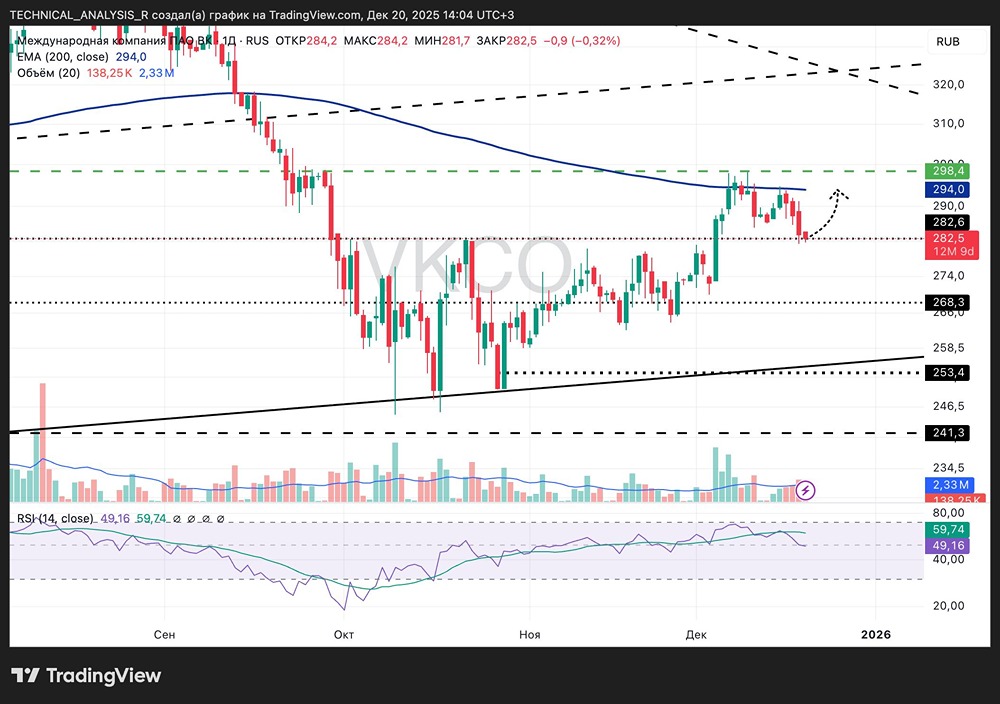This screenshot has height=704, width=1000.
Task: Click the 294,0 value in the EMA legend
Action: tap(131, 57)
